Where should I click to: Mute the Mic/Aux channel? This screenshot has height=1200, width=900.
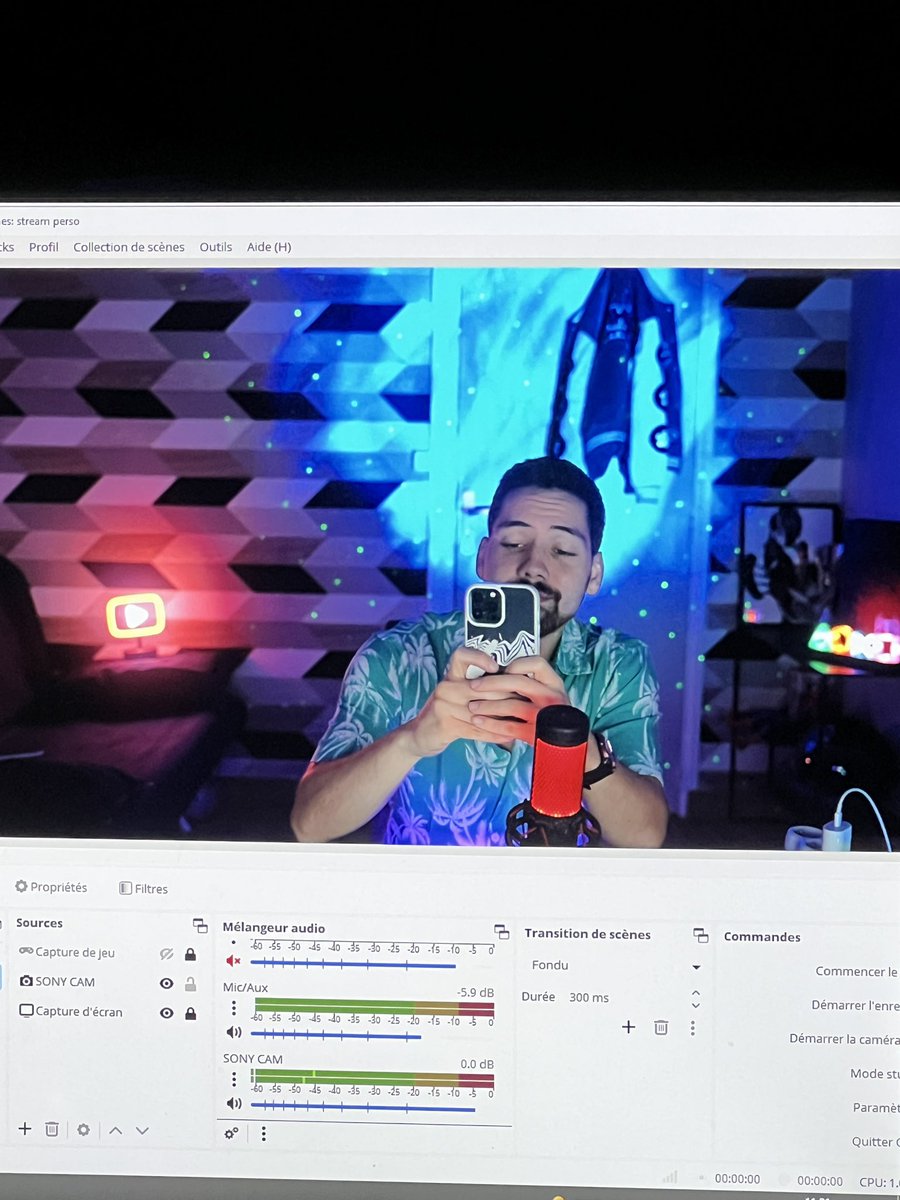(234, 1032)
